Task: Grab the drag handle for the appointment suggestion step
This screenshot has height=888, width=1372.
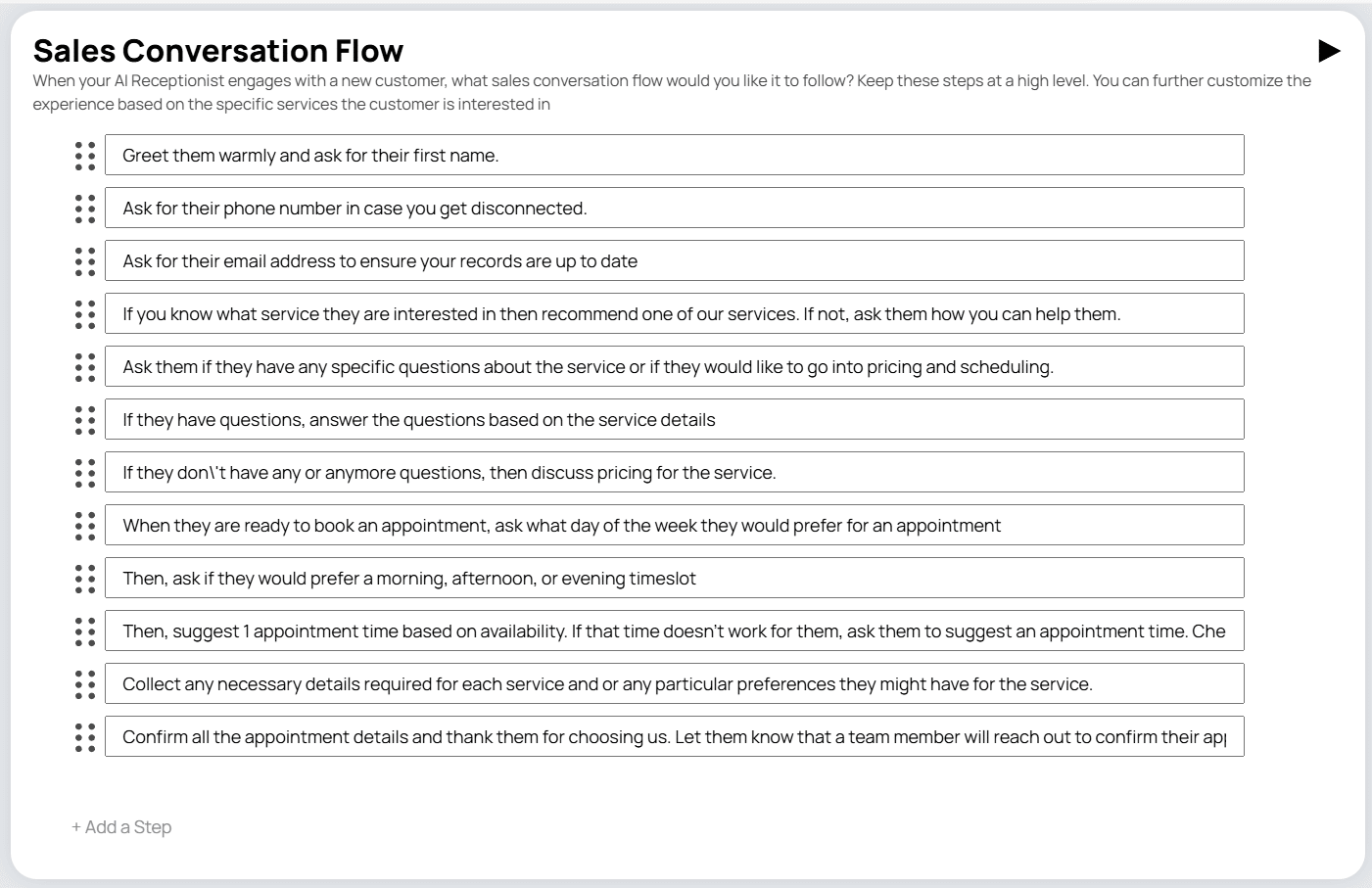Action: [x=83, y=631]
